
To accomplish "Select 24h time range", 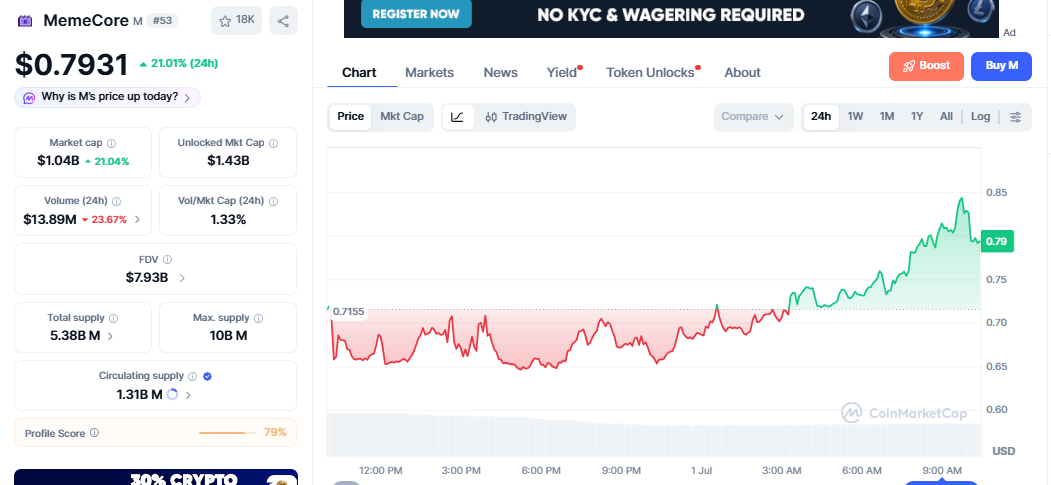I will (821, 117).
